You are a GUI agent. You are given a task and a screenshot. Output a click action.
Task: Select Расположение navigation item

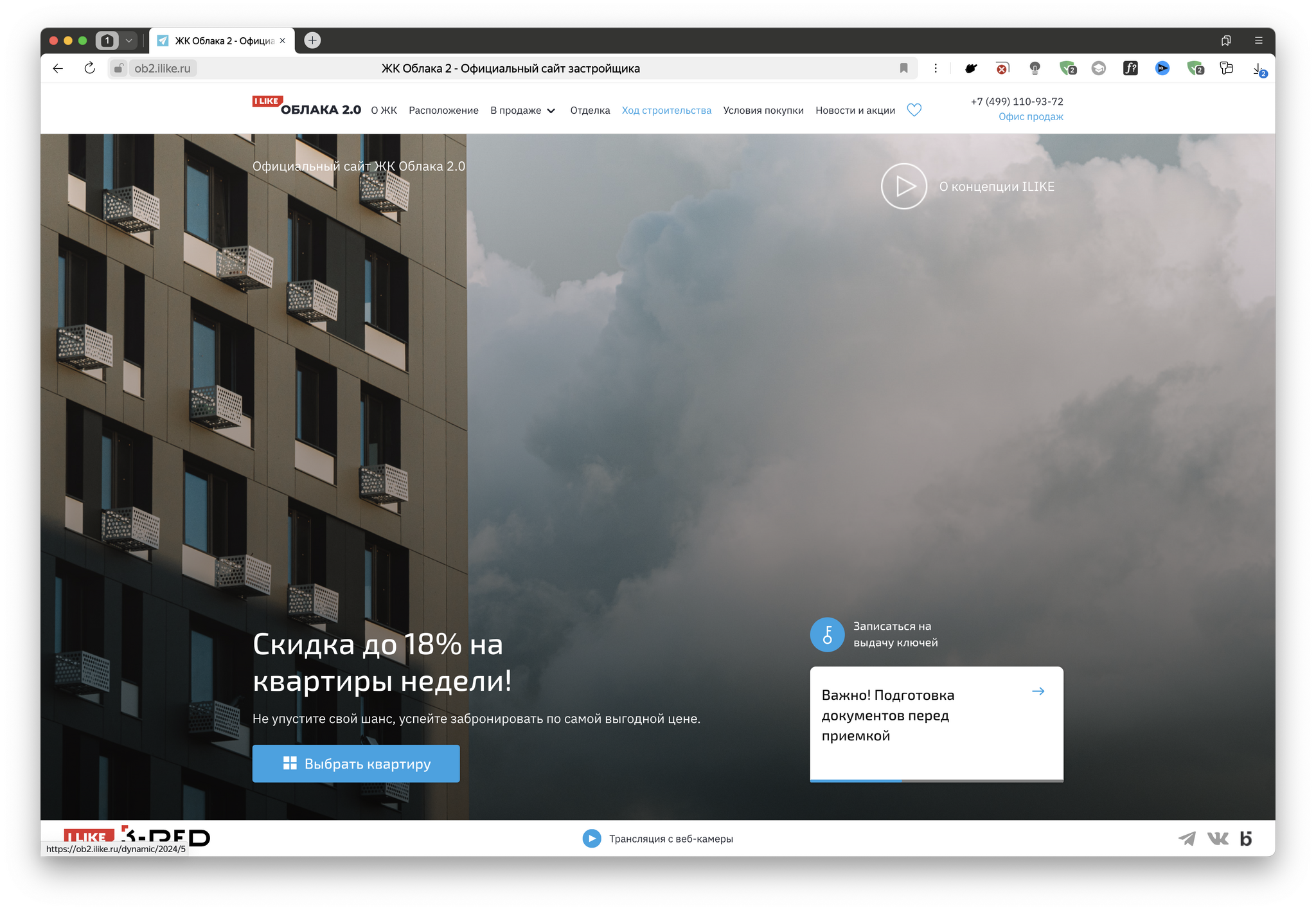point(444,109)
